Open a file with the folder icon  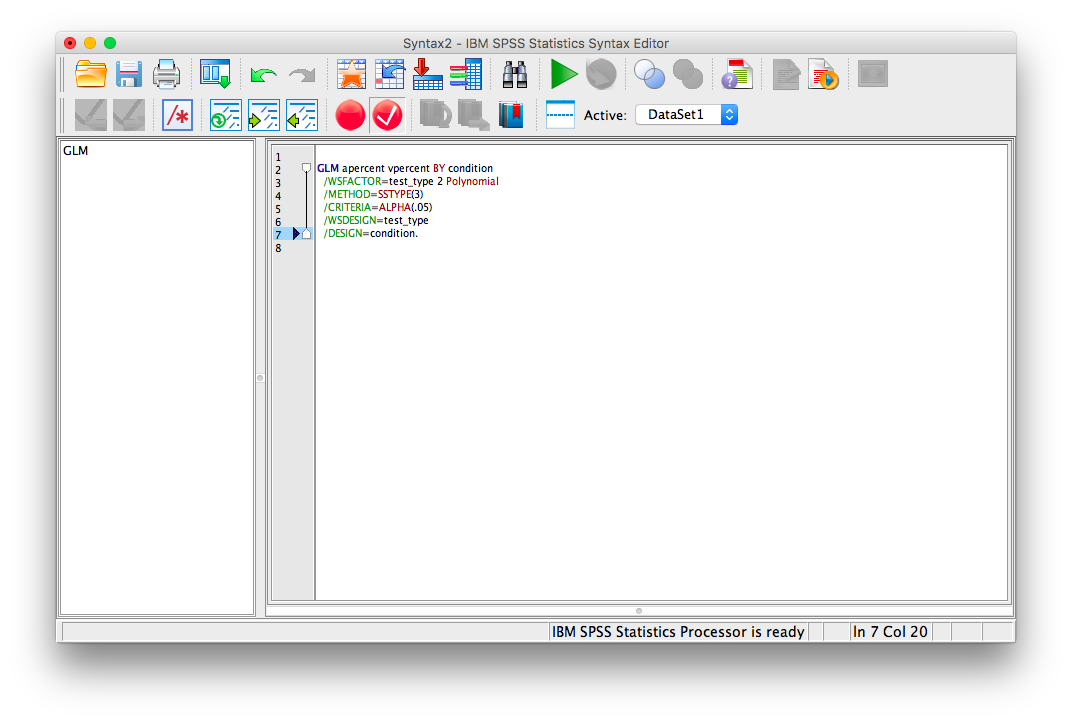[91, 74]
